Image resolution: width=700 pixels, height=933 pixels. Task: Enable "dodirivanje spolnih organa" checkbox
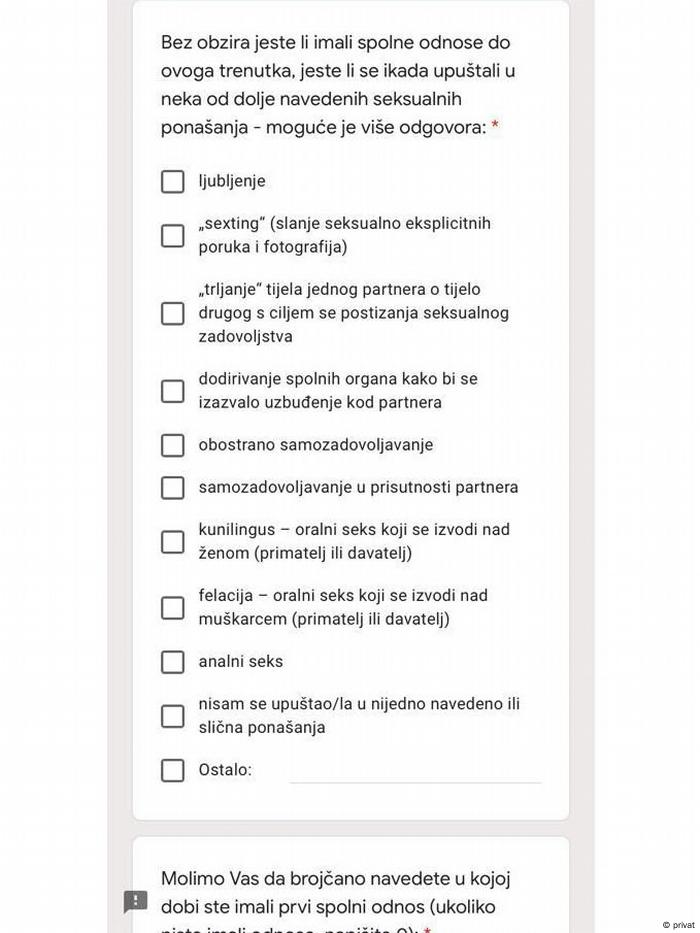[173, 391]
